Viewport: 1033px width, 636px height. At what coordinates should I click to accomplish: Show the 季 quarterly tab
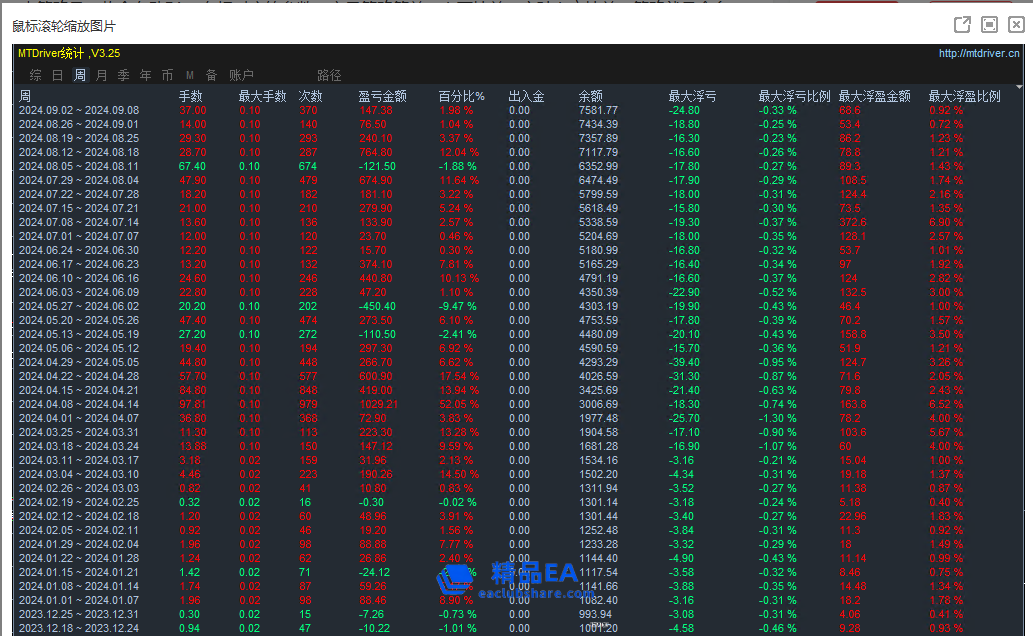123,75
